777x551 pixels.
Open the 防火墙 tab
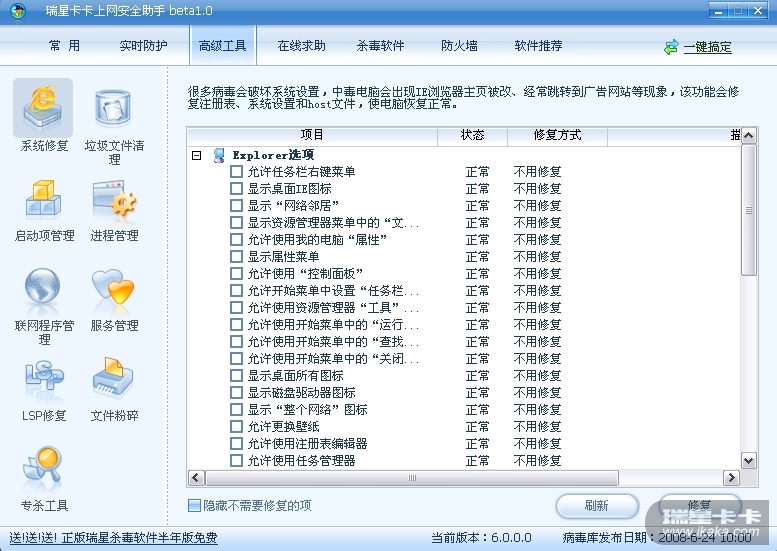459,46
